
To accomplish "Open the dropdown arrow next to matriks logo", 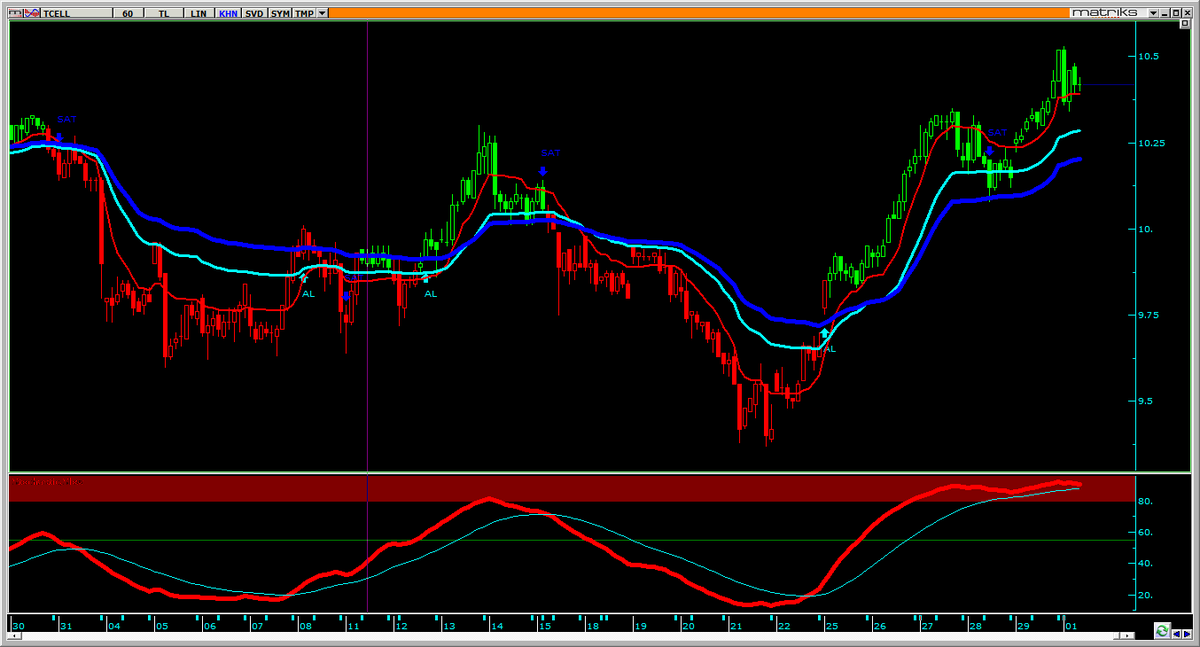I will tap(1153, 13).
